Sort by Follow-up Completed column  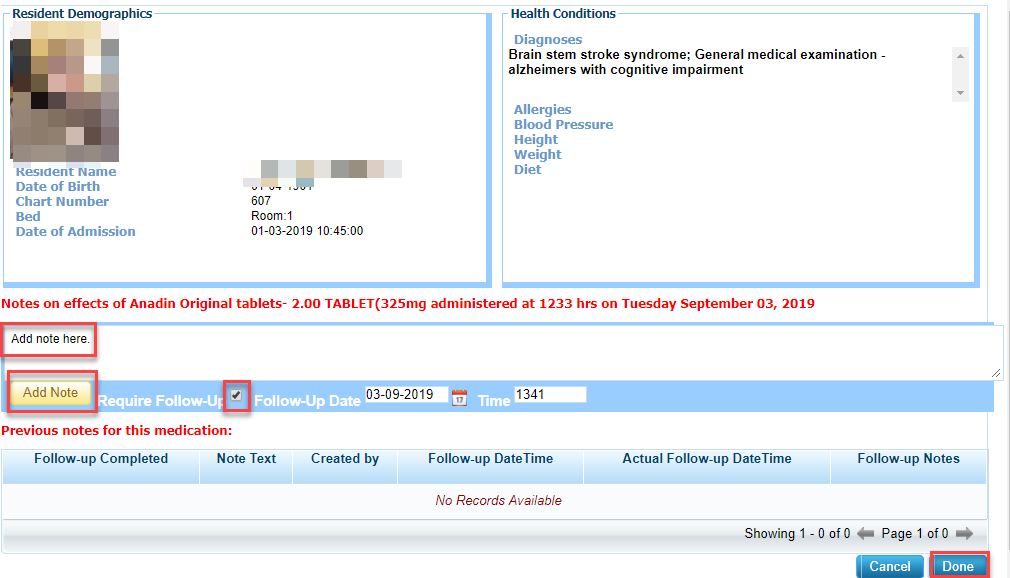[101, 459]
